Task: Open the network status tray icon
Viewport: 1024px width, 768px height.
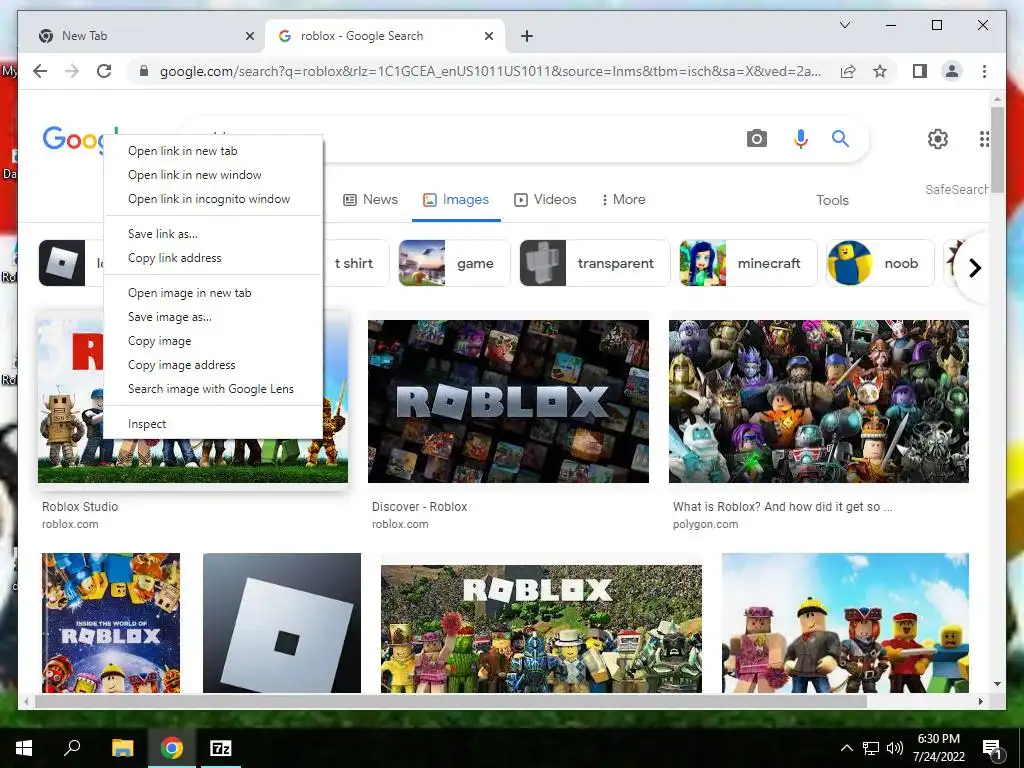Action: pos(871,748)
